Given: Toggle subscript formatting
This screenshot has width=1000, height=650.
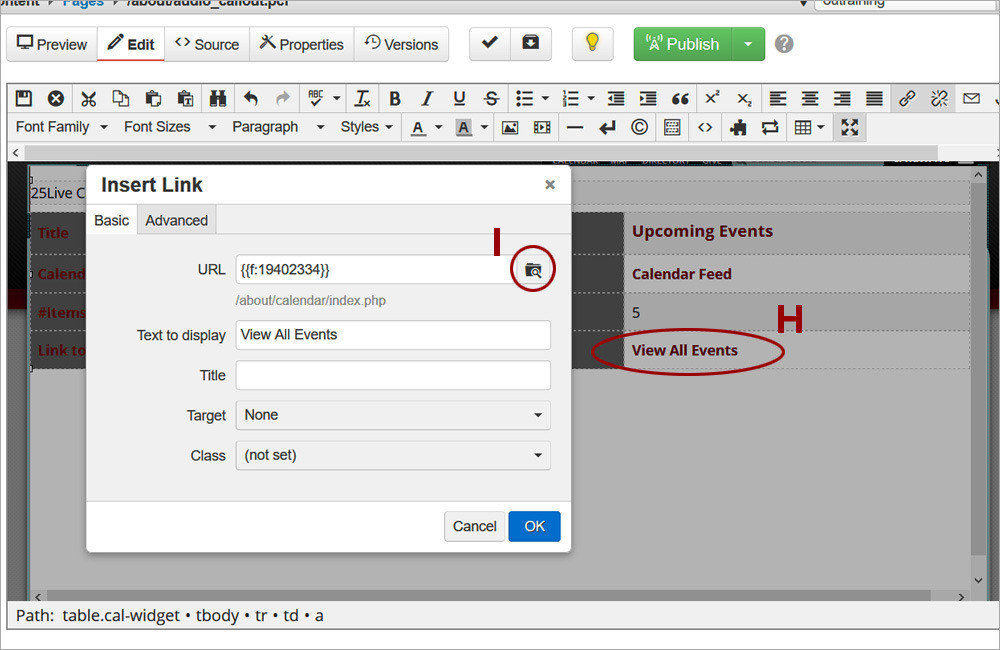Looking at the screenshot, I should [744, 98].
